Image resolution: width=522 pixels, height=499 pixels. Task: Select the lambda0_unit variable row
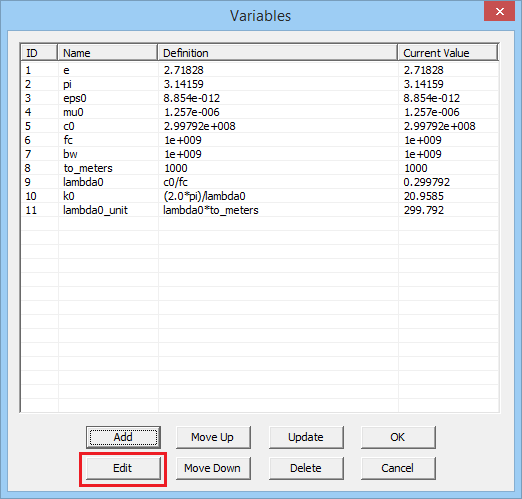click(260, 210)
